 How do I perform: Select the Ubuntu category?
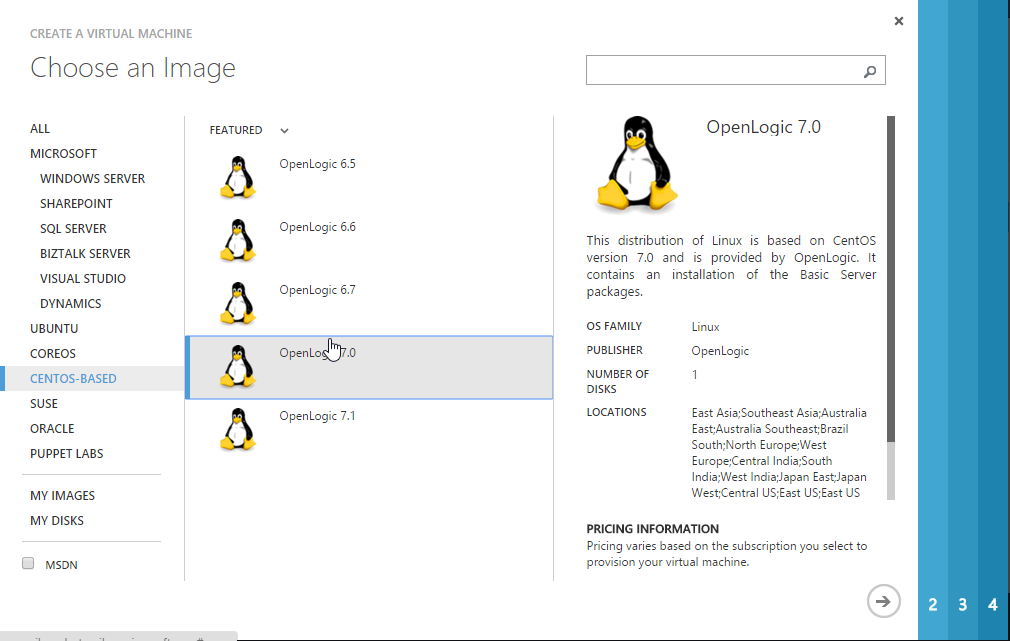point(54,329)
